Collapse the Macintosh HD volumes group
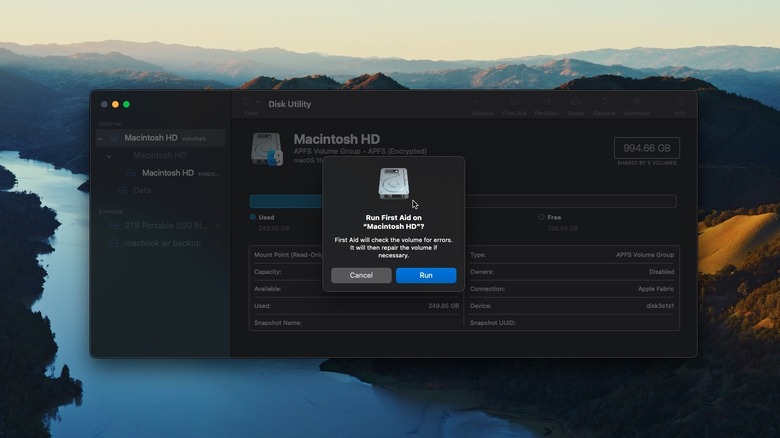 100,138
